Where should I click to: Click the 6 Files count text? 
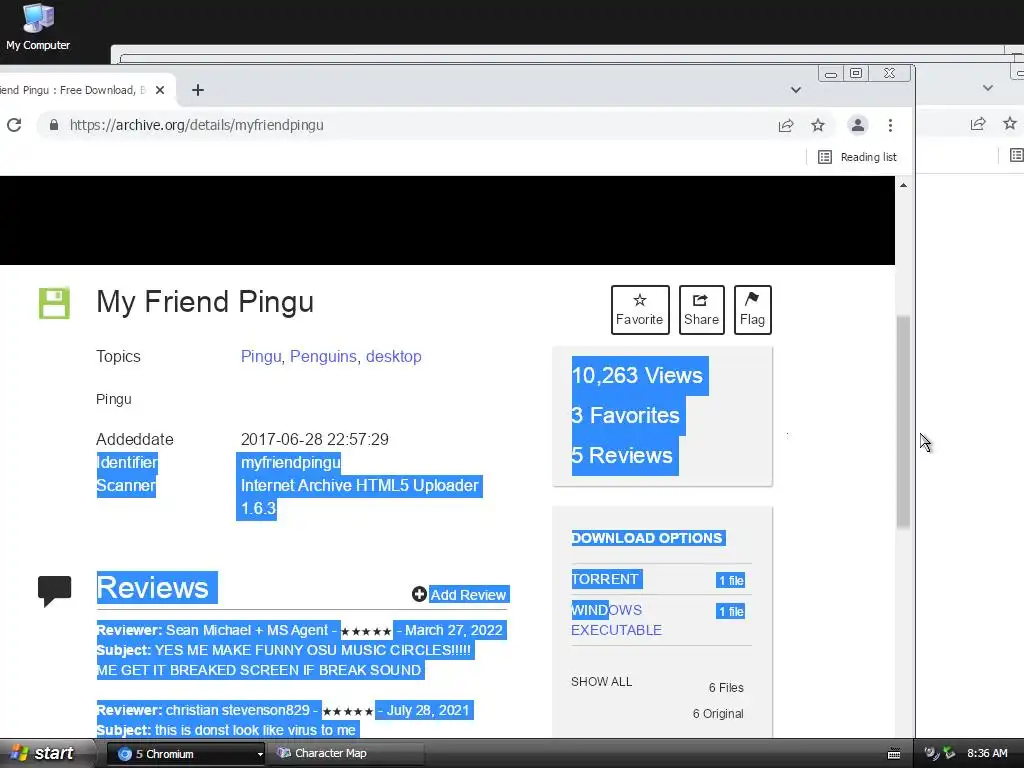726,688
